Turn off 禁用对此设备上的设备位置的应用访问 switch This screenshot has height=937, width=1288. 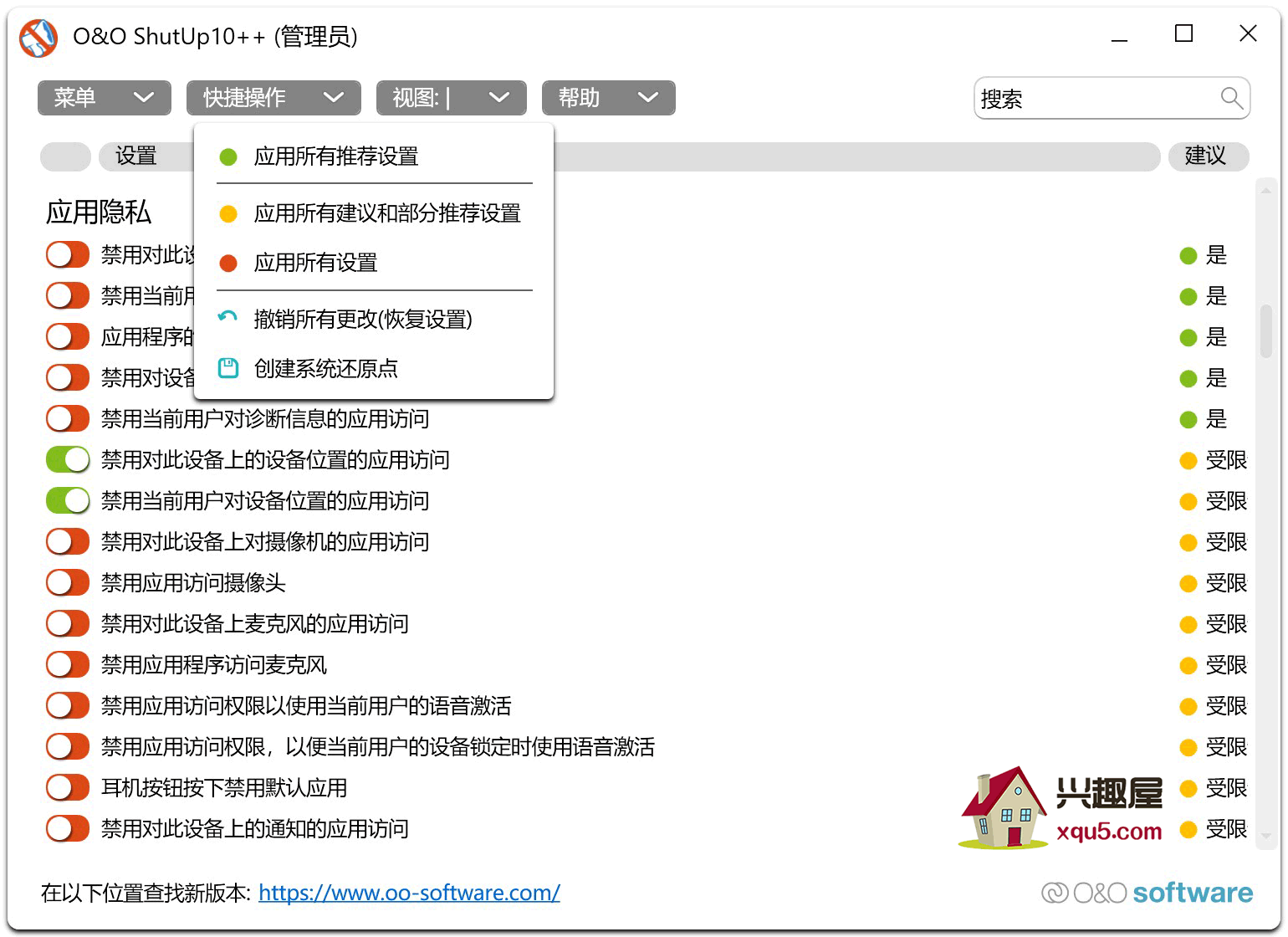[68, 459]
